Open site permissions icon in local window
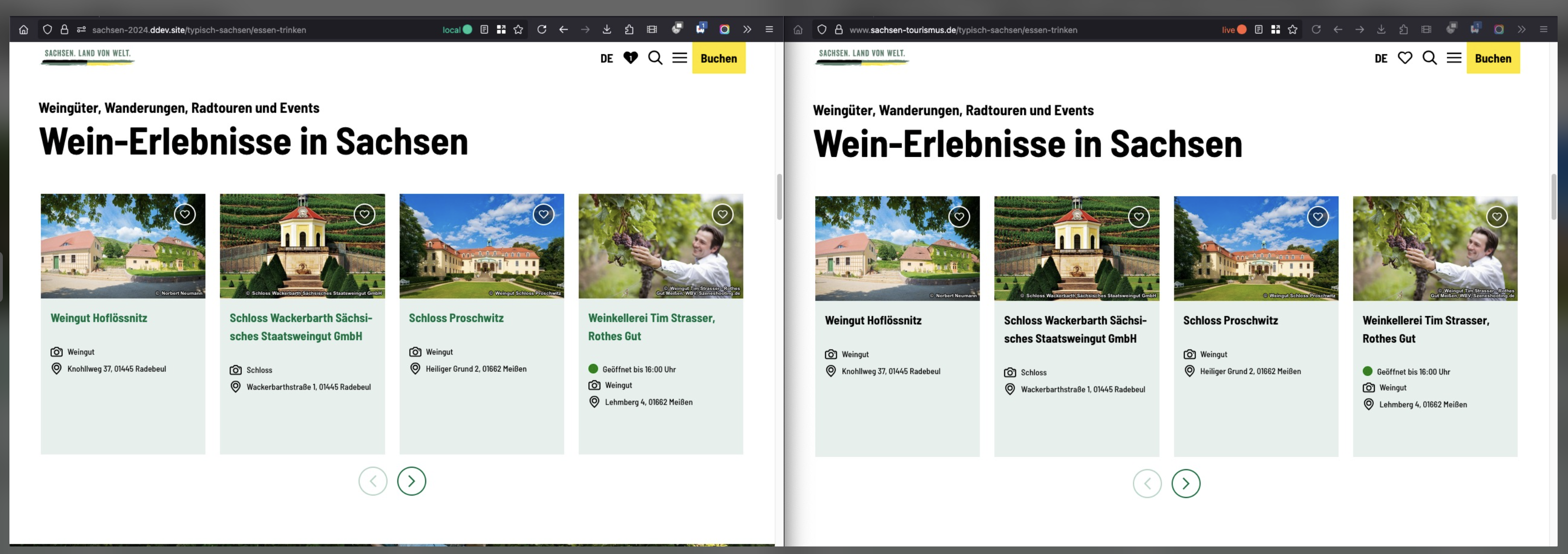Screen dimensions: 1568x554 click(81, 30)
